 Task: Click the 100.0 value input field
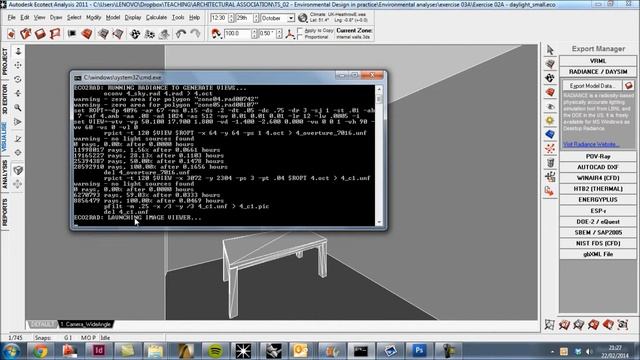coord(237,33)
